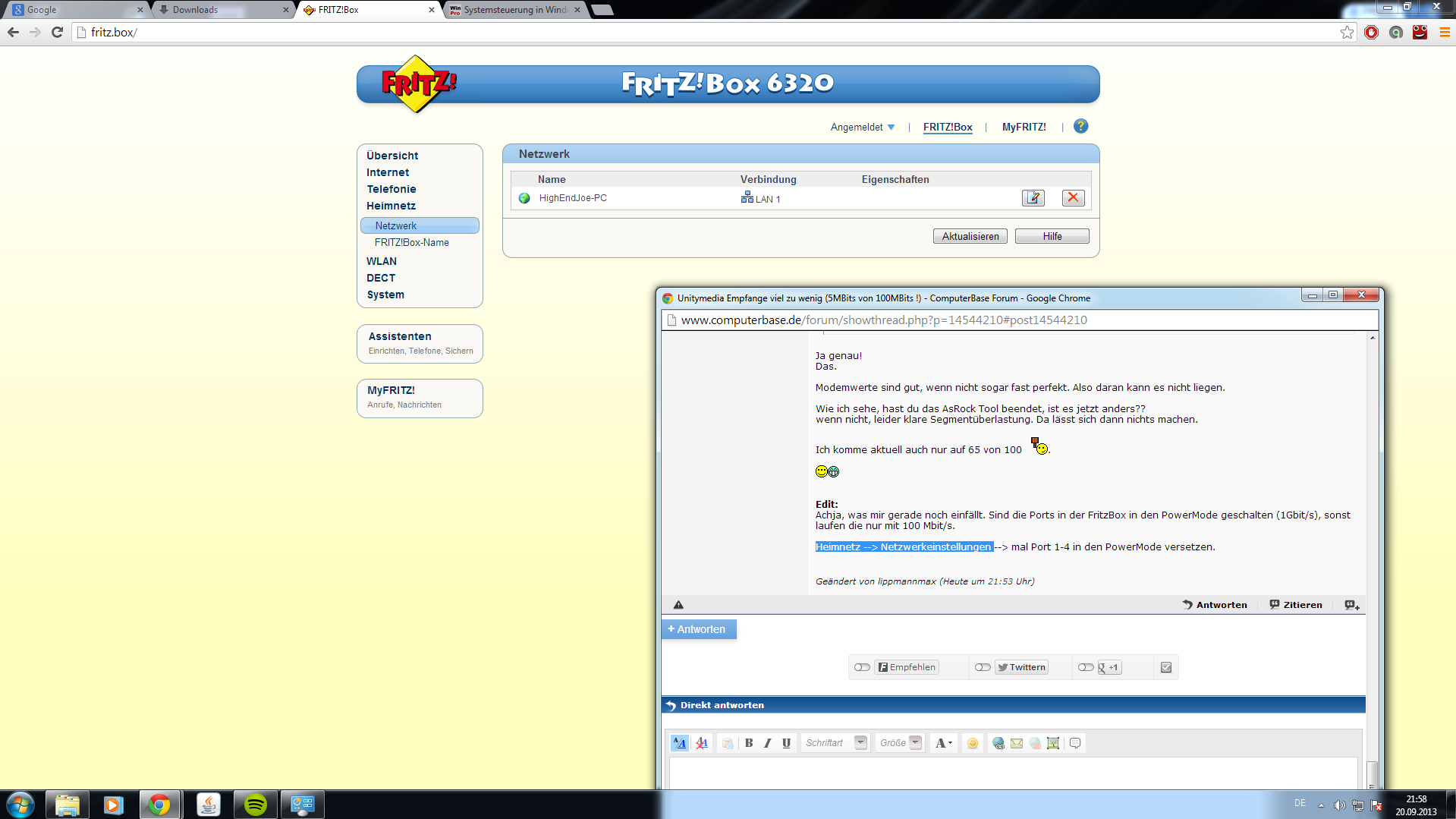Click the Aktualisieren button
The height and width of the screenshot is (819, 1456).
point(970,236)
